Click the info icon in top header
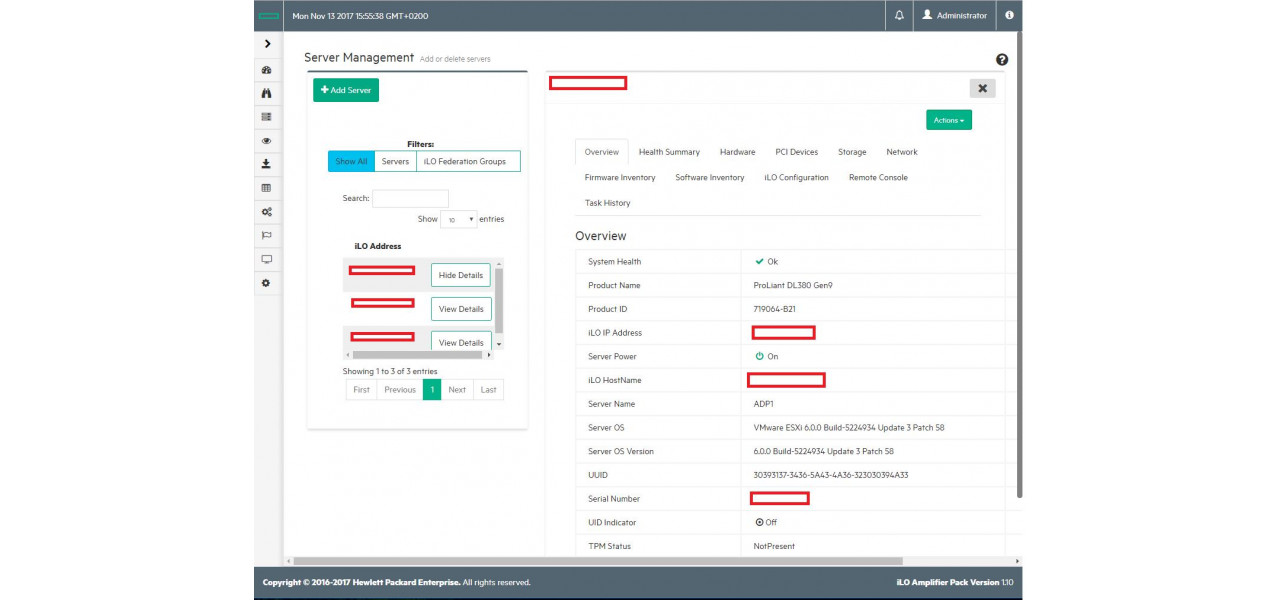 click(1009, 16)
